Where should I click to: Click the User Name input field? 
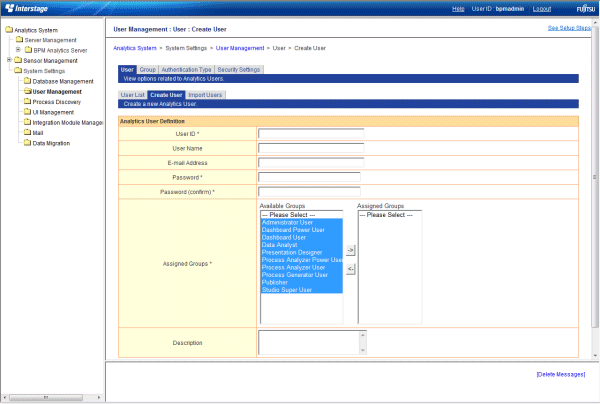pos(311,148)
